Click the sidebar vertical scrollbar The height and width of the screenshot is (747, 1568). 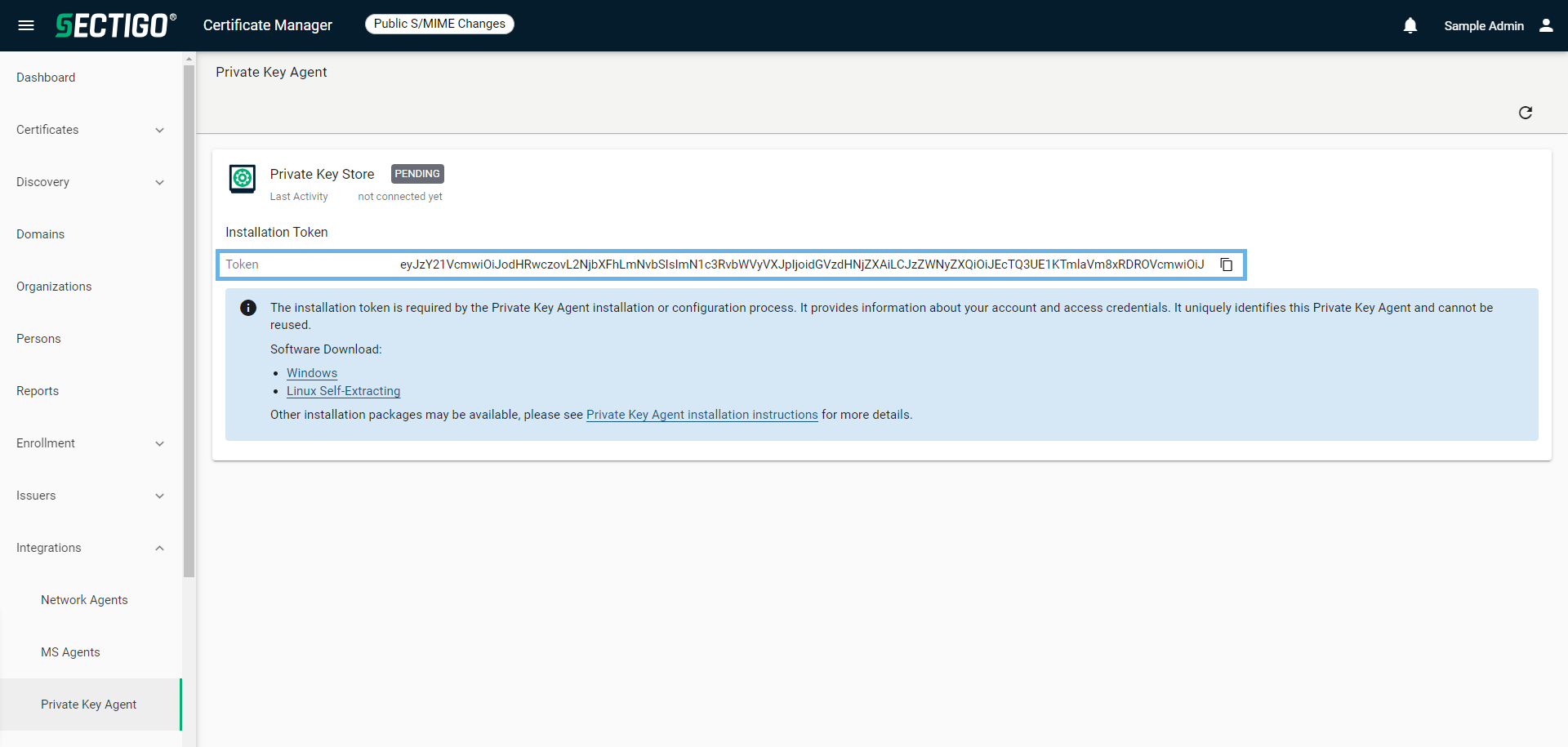click(x=189, y=321)
